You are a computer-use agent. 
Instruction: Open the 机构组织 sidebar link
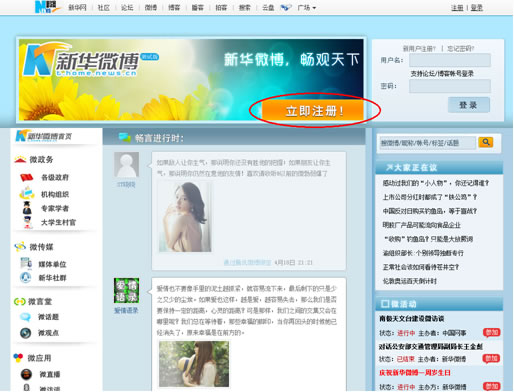point(55,194)
